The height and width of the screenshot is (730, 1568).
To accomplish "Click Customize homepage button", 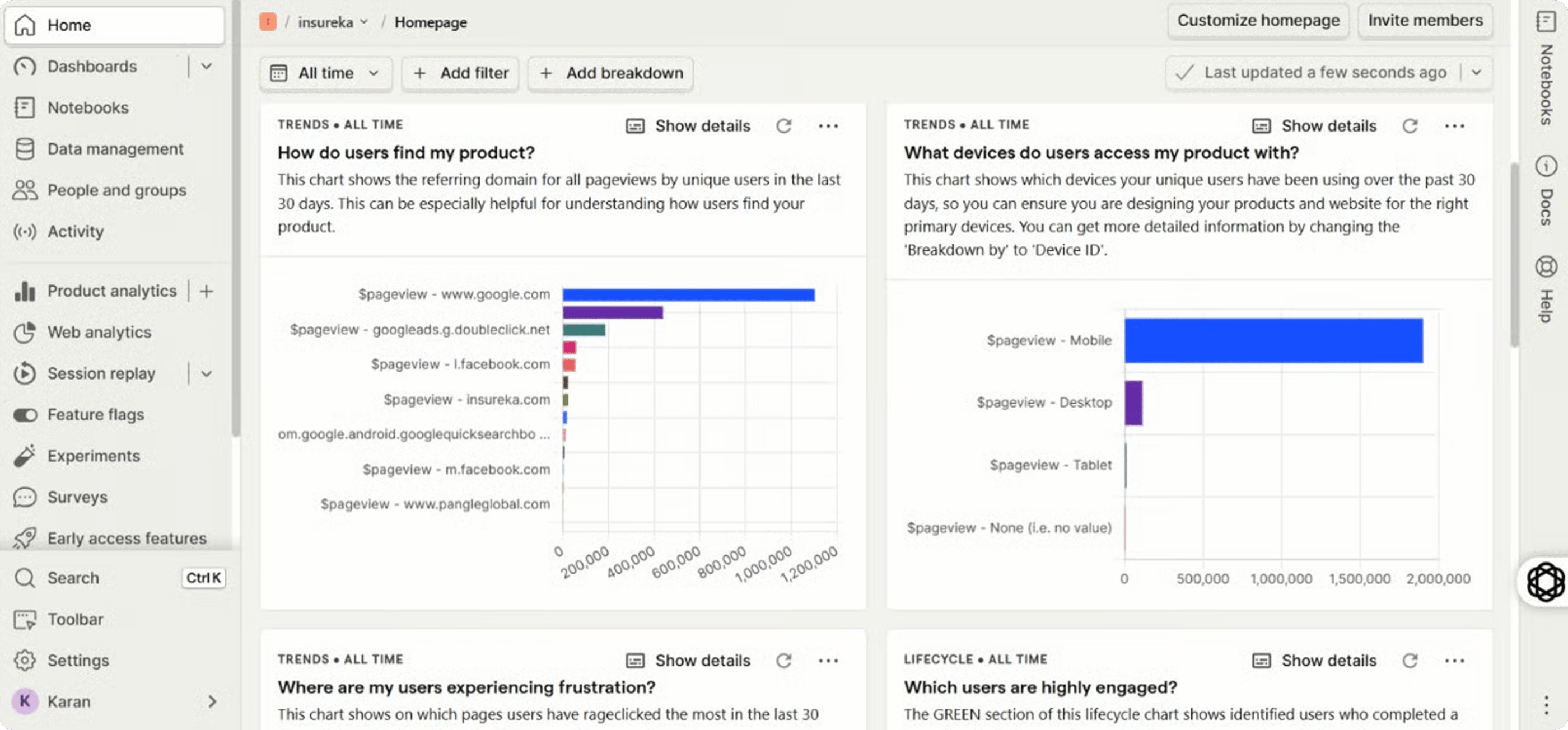I will pos(1258,21).
